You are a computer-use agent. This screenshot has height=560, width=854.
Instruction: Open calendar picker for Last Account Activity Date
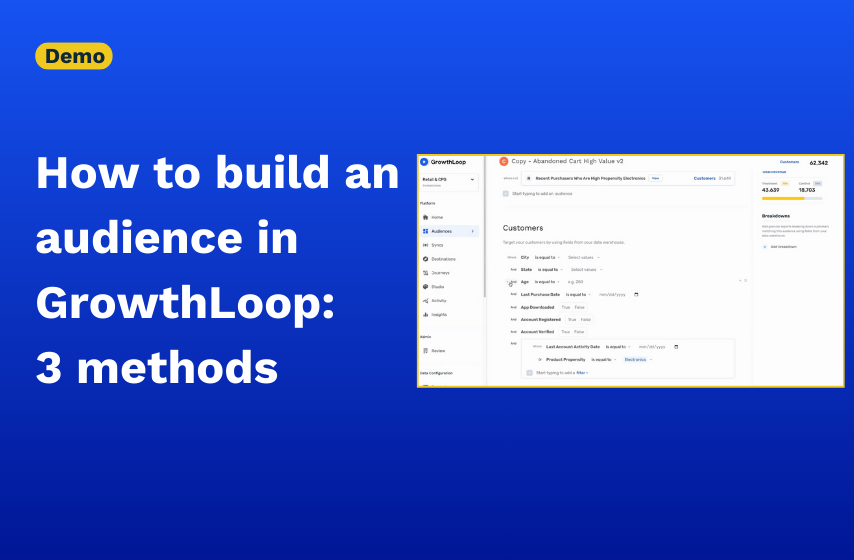point(676,347)
